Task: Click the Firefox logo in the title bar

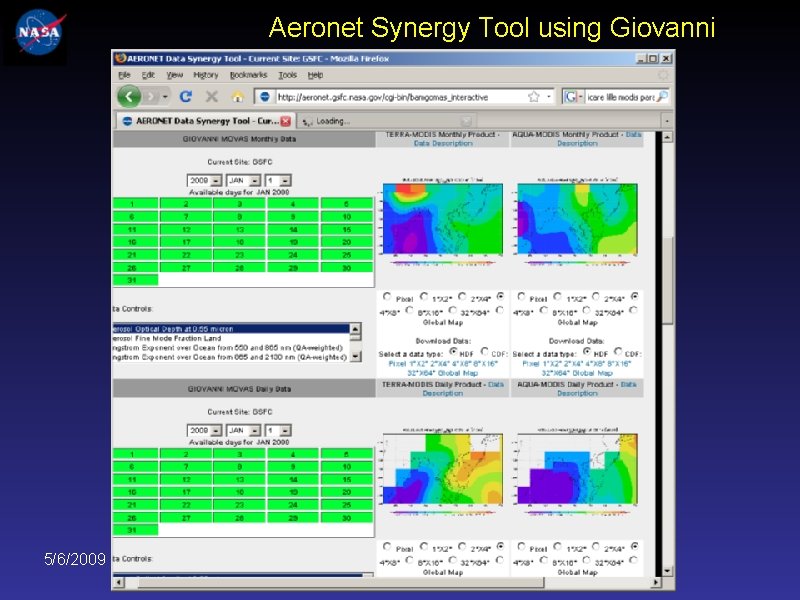Action: (x=120, y=58)
